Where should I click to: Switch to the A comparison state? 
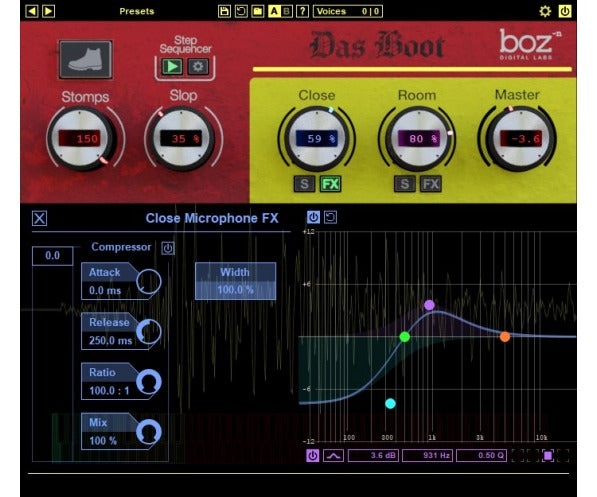[274, 11]
